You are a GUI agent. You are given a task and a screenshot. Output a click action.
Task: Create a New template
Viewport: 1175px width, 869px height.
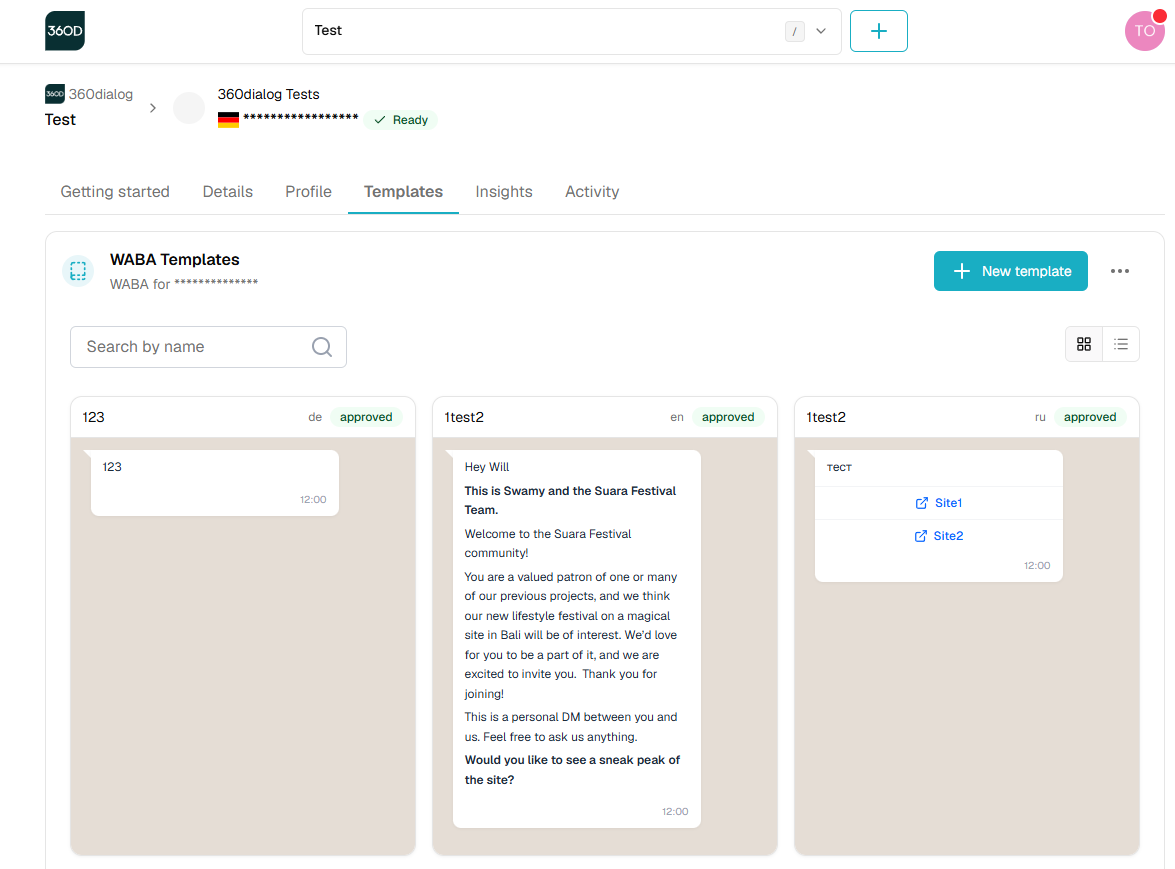(1010, 271)
